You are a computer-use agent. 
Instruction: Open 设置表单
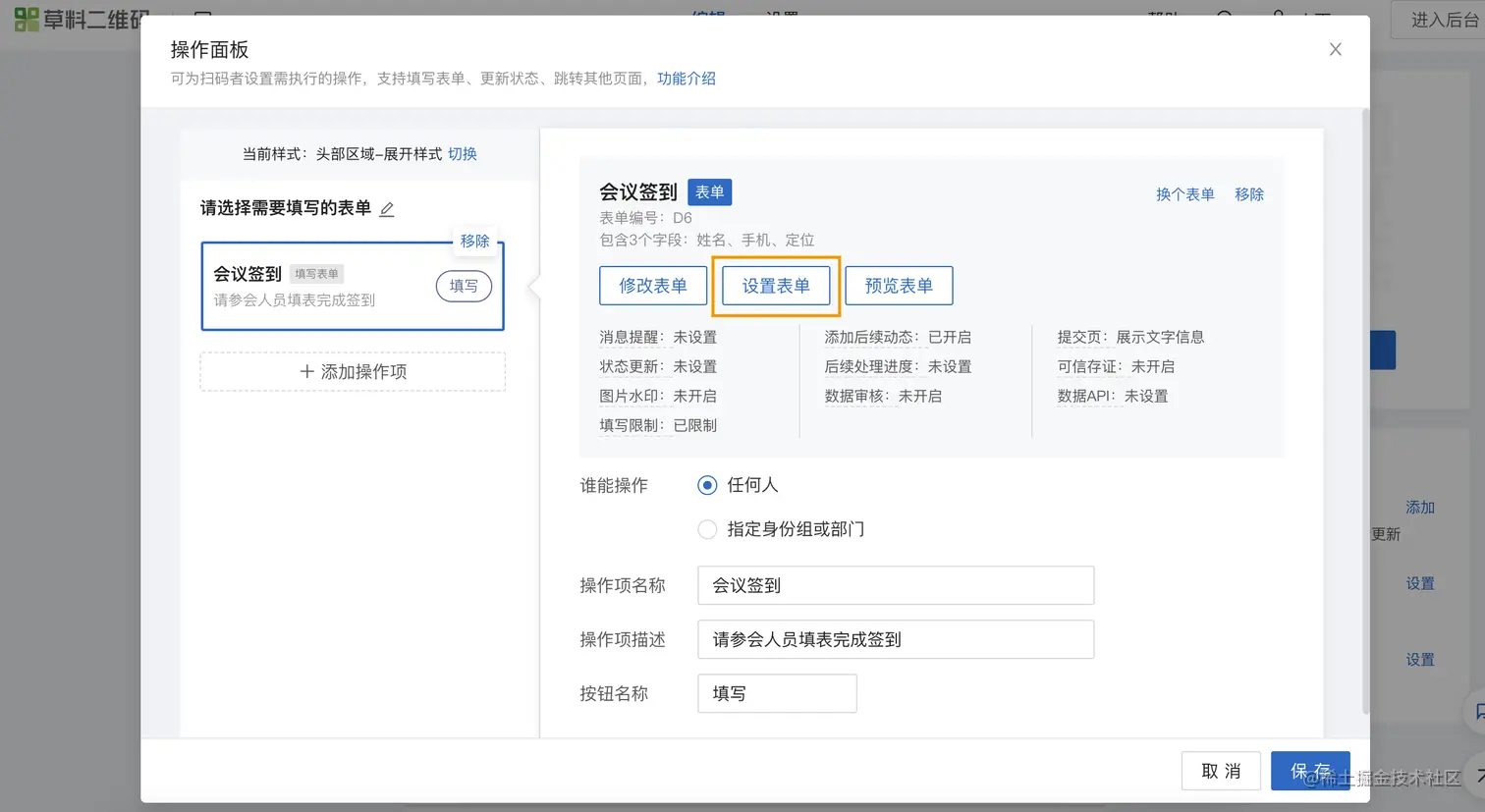[776, 286]
